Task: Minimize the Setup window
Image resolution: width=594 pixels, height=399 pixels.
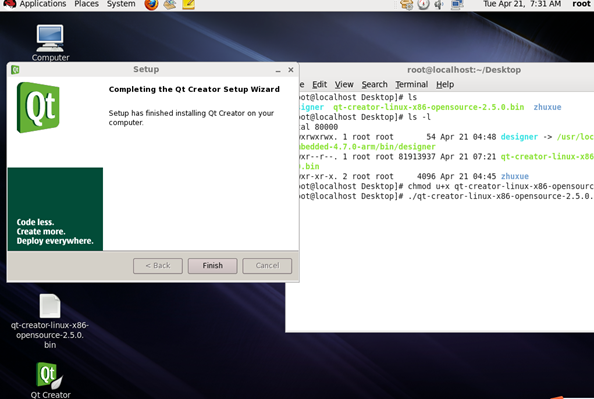Action: [278, 70]
